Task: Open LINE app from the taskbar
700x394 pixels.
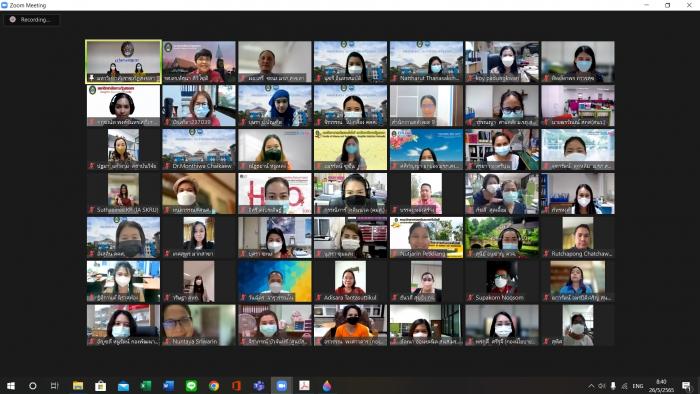Action: pyautogui.click(x=192, y=386)
